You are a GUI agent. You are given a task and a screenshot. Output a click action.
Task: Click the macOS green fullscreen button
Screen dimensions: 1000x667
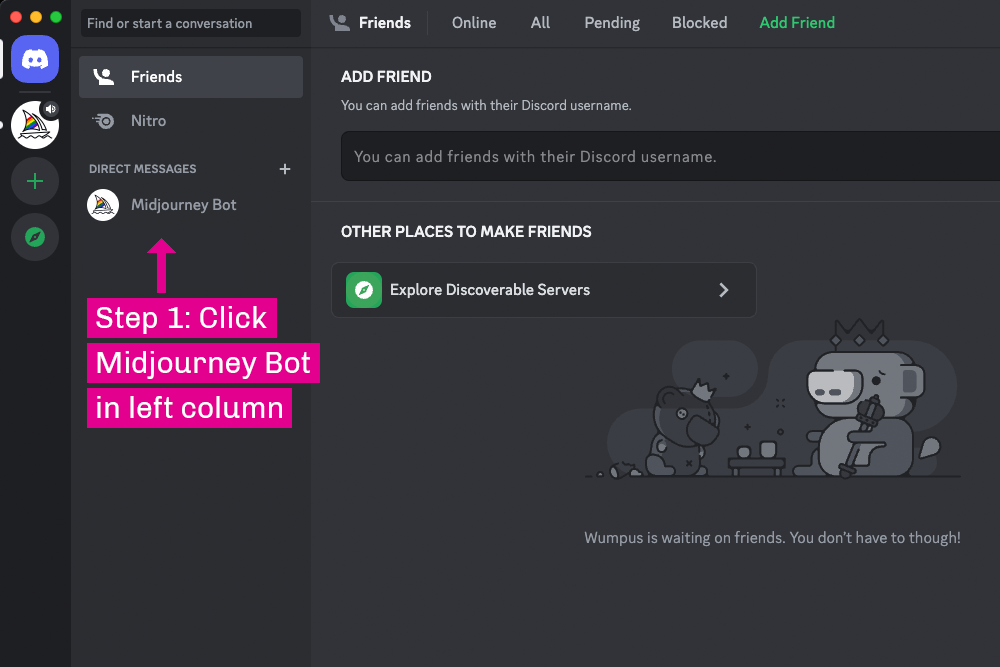[56, 17]
